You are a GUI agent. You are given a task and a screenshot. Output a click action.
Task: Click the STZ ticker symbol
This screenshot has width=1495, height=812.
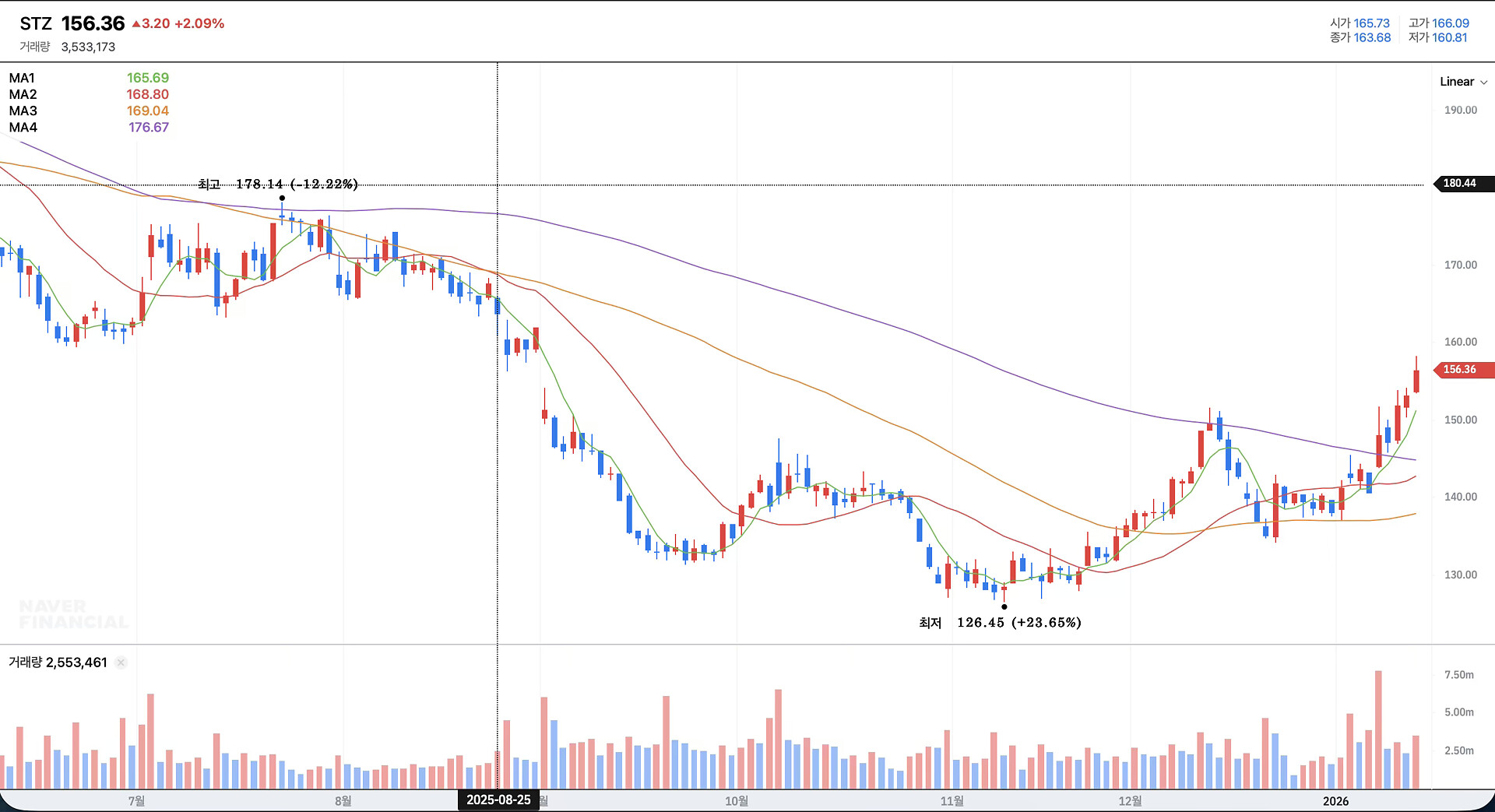click(x=36, y=24)
